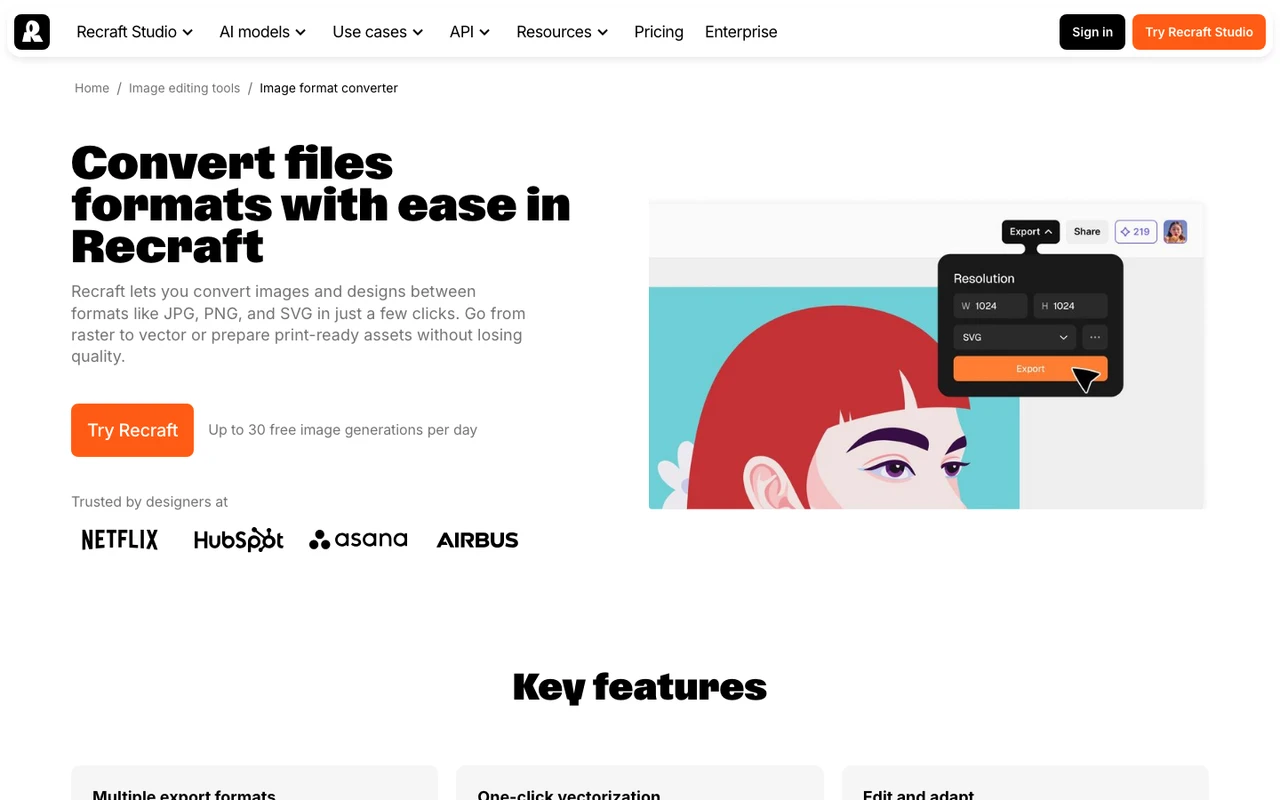The width and height of the screenshot is (1280, 800).
Task: Expand the Resources dropdown
Action: [x=562, y=32]
